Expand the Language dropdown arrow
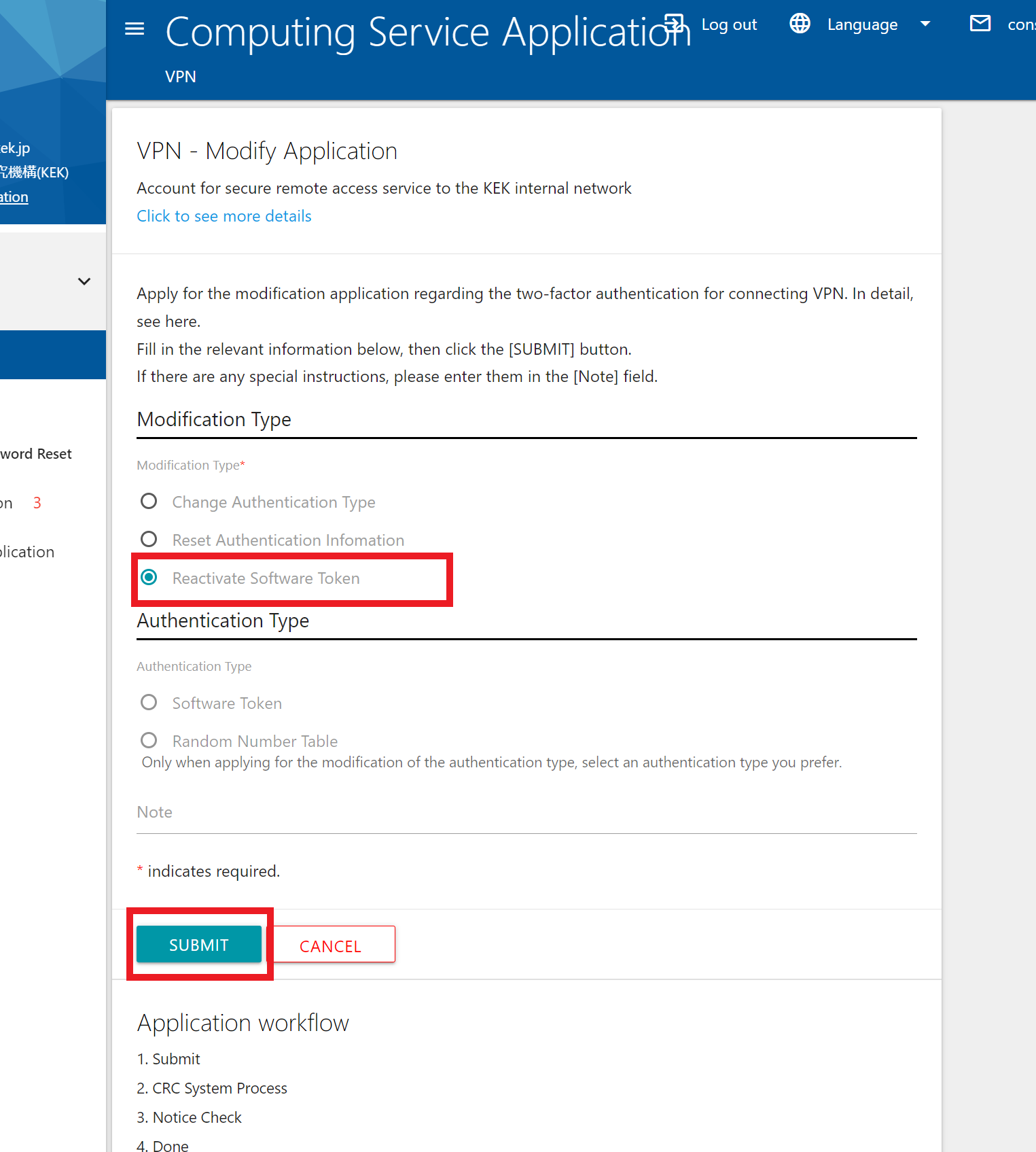Image resolution: width=1036 pixels, height=1152 pixels. tap(925, 24)
